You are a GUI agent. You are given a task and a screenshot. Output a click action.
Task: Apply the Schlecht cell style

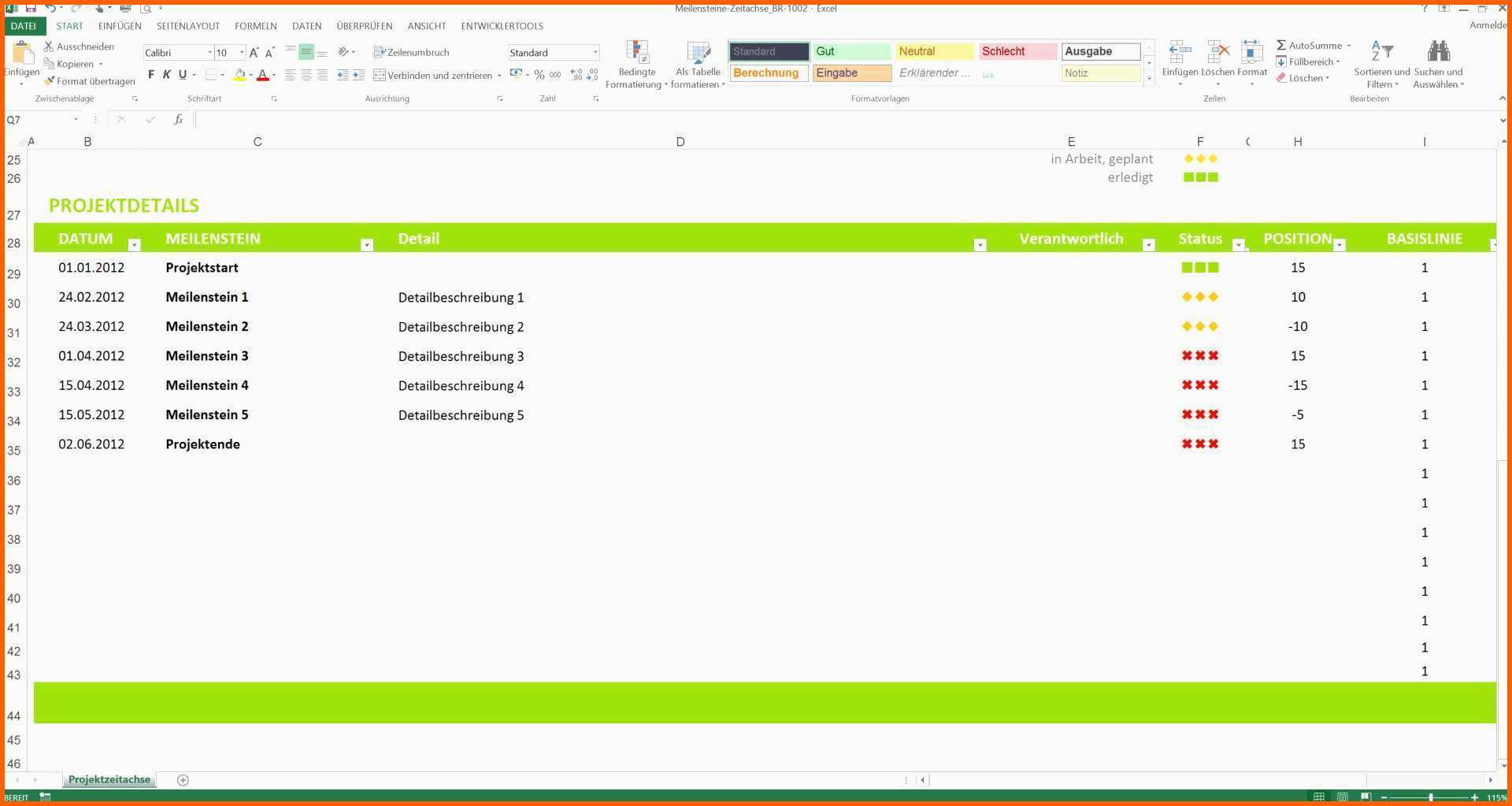[x=1017, y=51]
